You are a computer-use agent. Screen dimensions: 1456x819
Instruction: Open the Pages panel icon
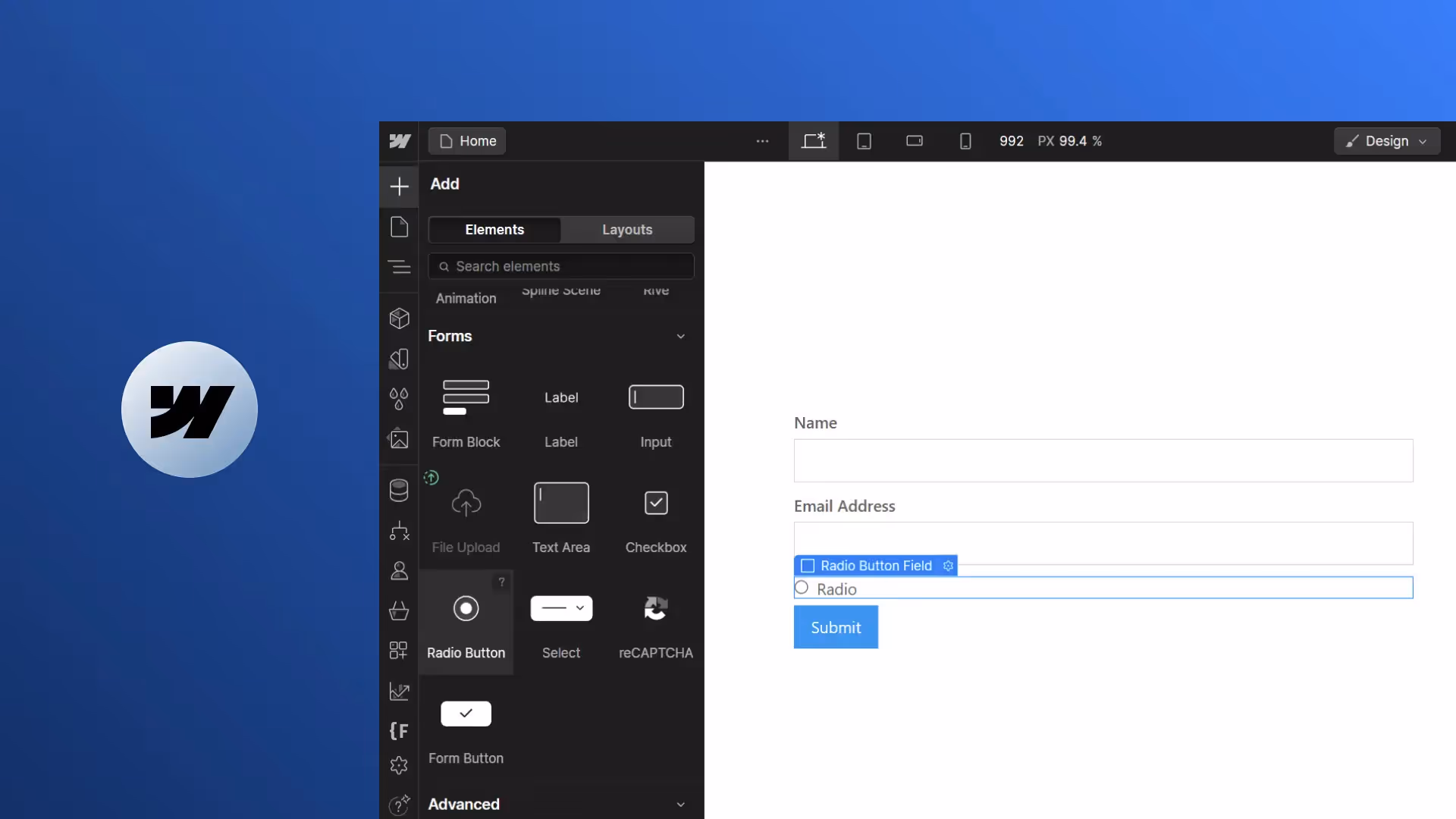399,227
